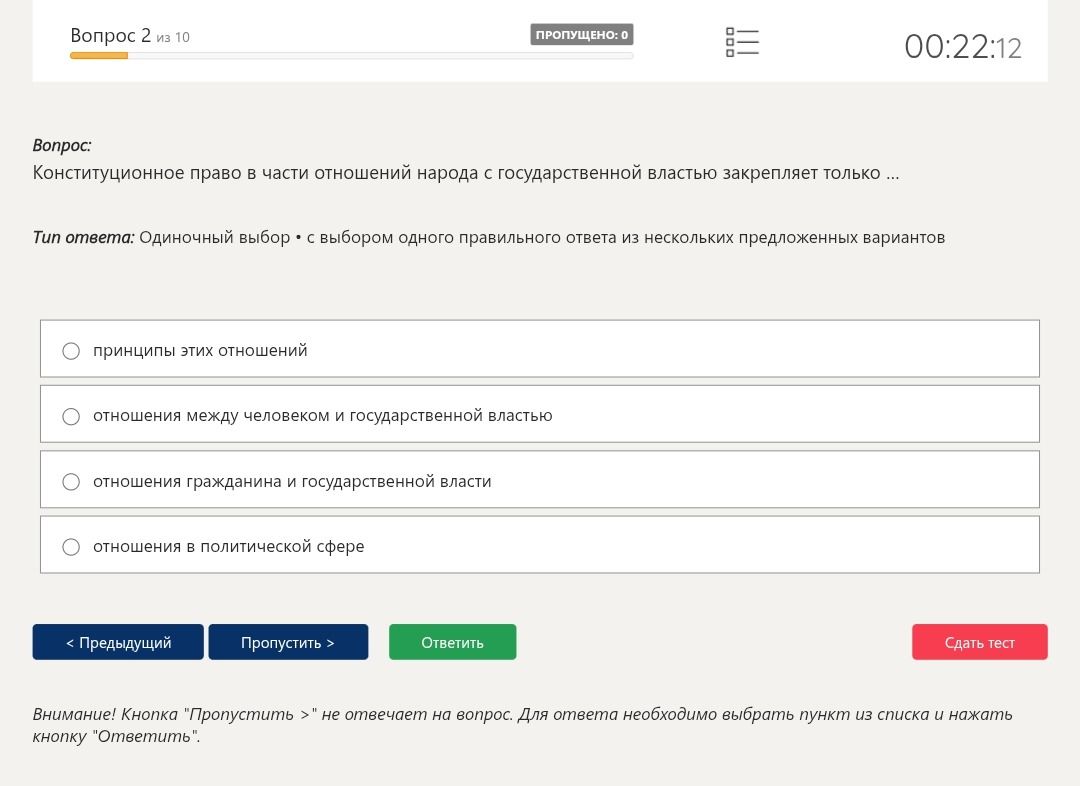
Task: Click the 'Внимание!' notice text
Action: tap(522, 725)
